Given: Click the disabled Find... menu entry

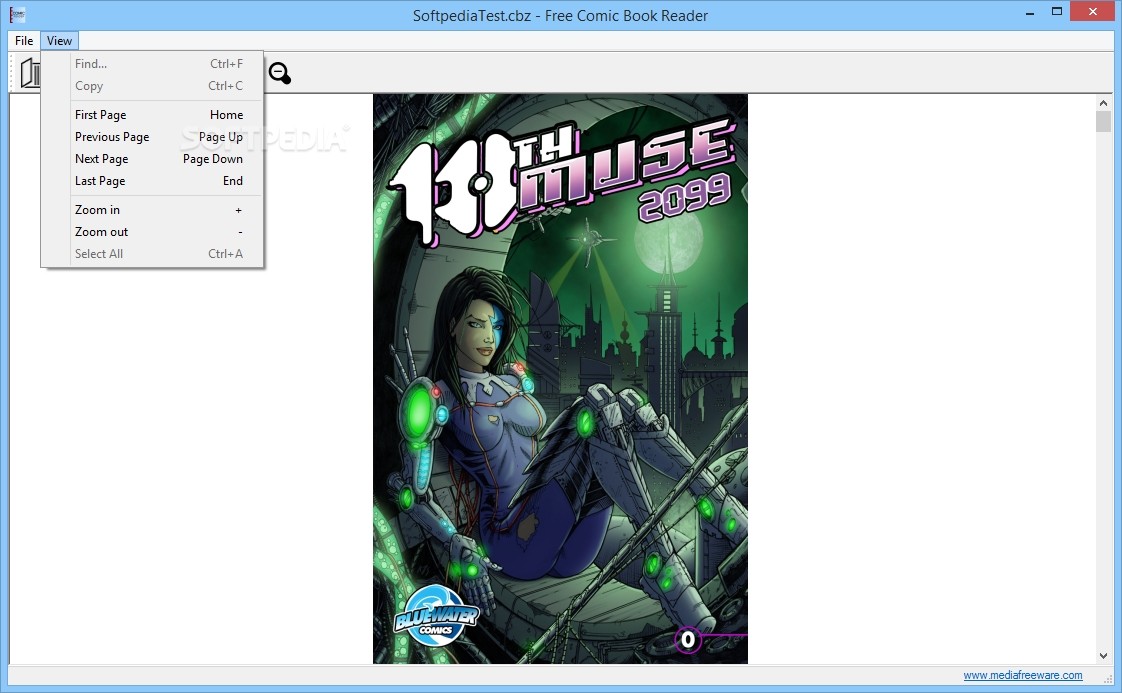Looking at the screenshot, I should point(152,64).
